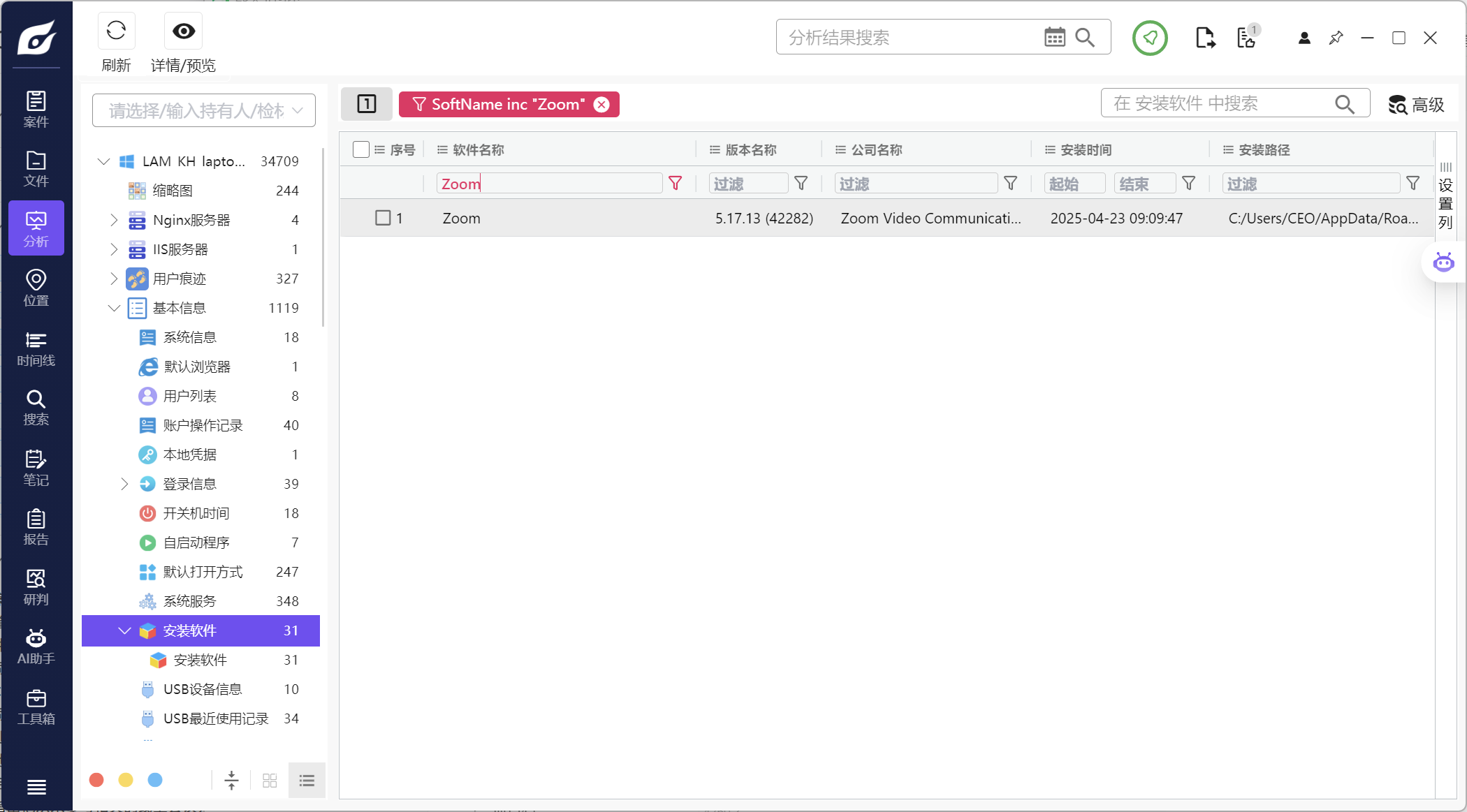The image size is (1467, 812).
Task: Open the AI助手 robot in sidebar
Action: click(x=36, y=647)
